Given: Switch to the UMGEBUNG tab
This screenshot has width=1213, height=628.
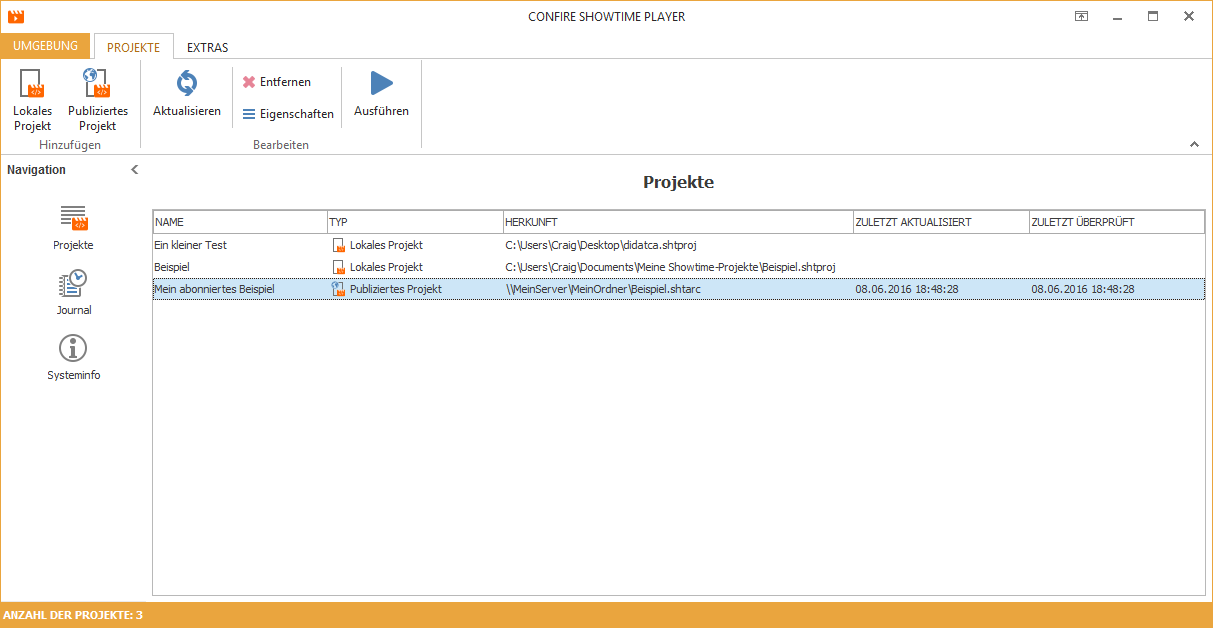Looking at the screenshot, I should (x=45, y=46).
